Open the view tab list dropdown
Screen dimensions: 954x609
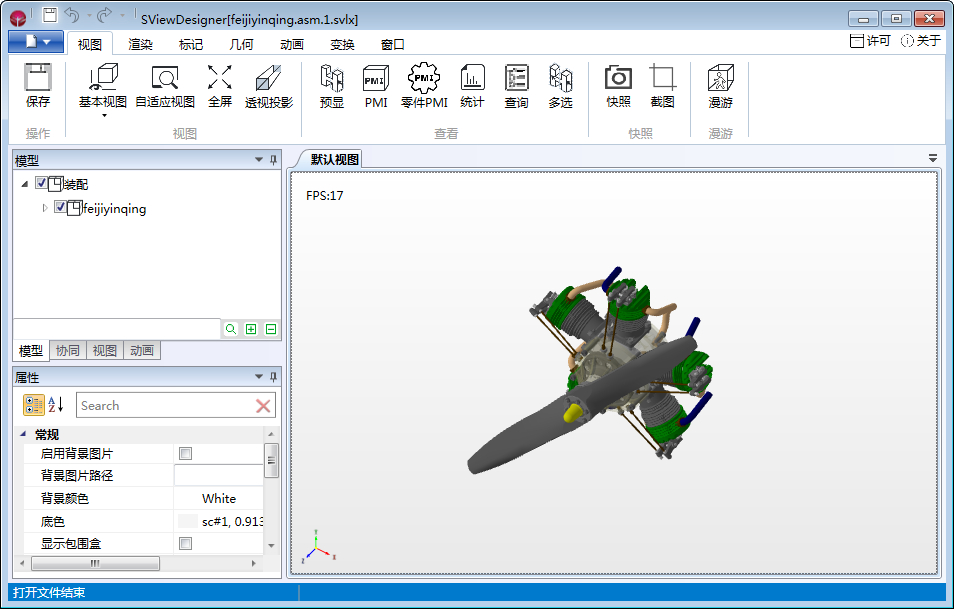933,158
